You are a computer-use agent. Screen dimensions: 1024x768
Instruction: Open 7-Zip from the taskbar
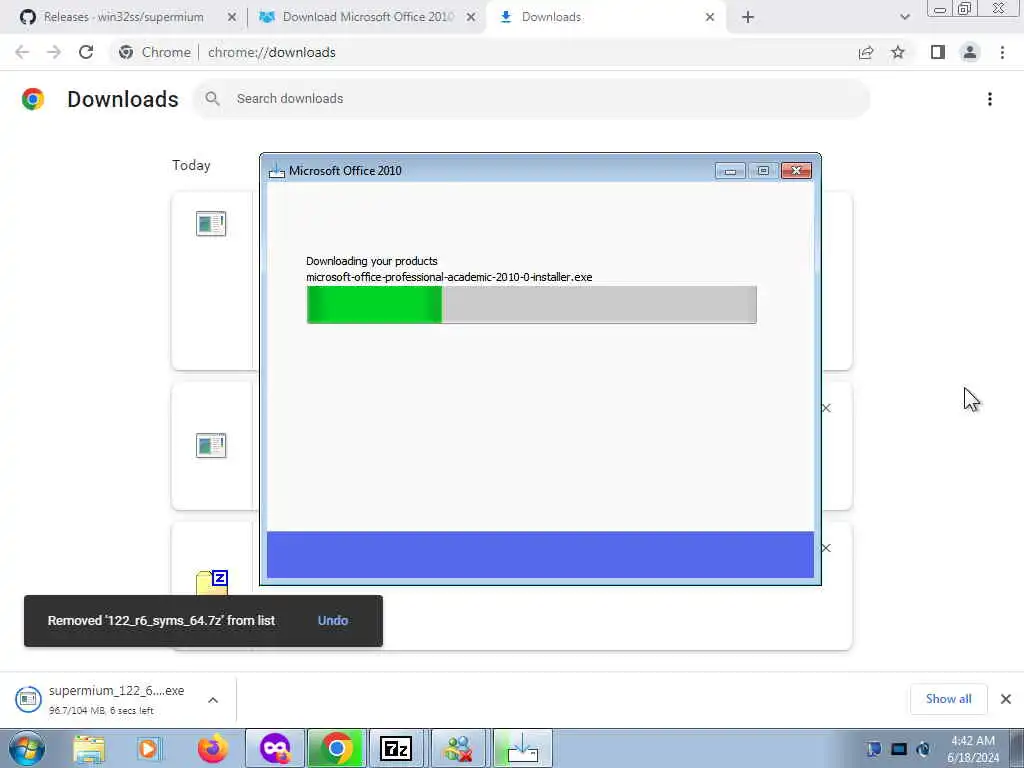click(396, 748)
